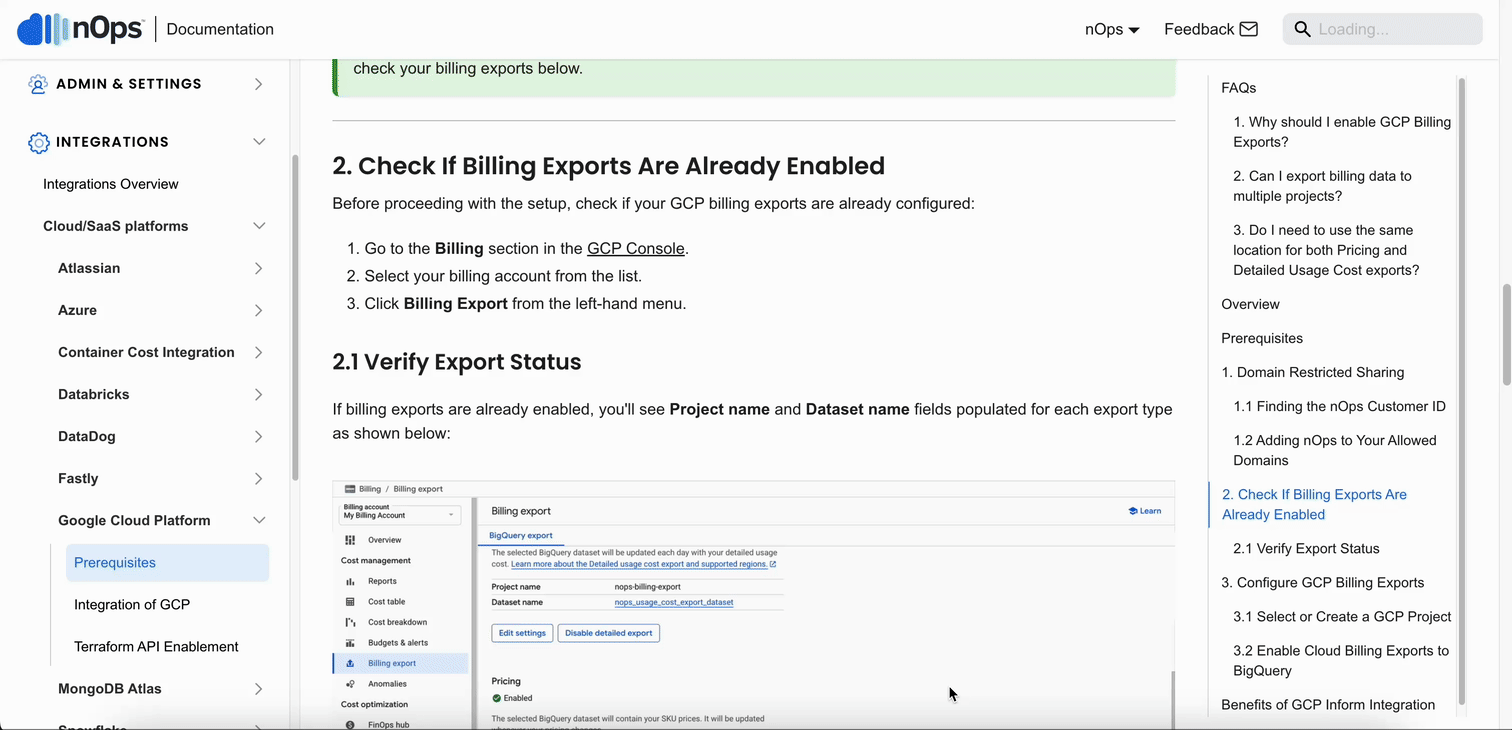The image size is (1512, 730).
Task: Click the Integrations sidebar icon
Action: pos(38,142)
